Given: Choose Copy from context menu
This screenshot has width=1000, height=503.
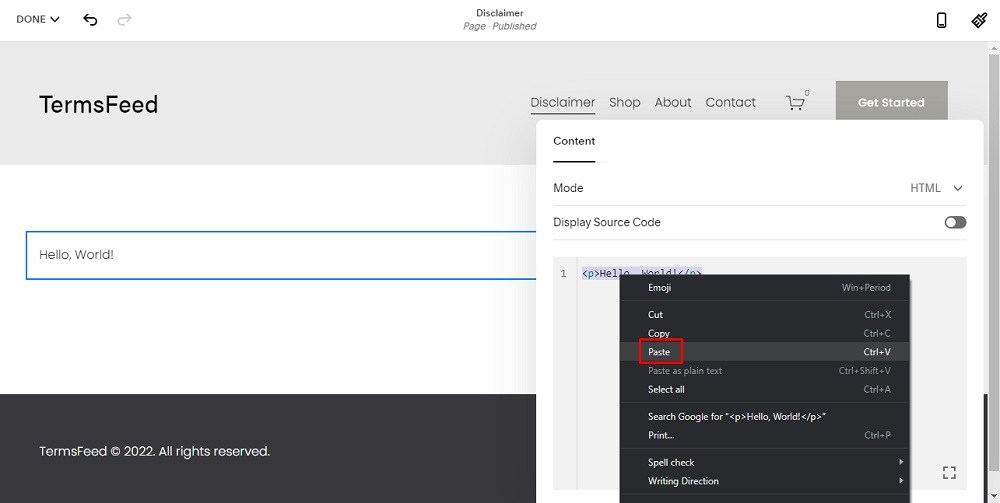Looking at the screenshot, I should (x=764, y=333).
